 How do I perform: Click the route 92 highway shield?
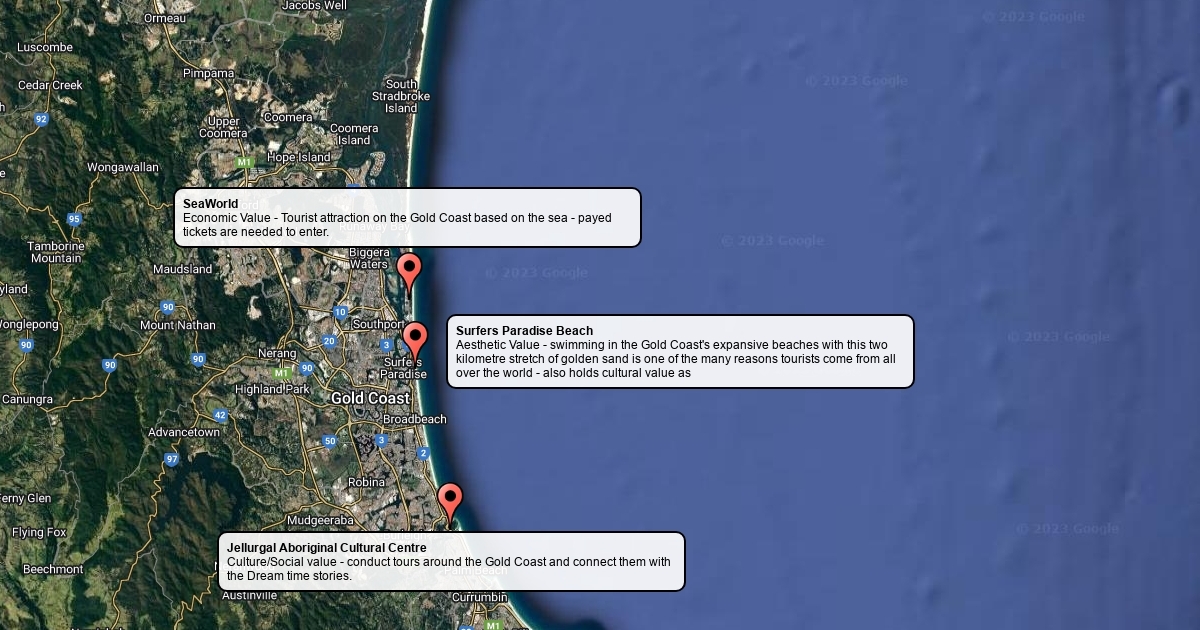[x=41, y=119]
